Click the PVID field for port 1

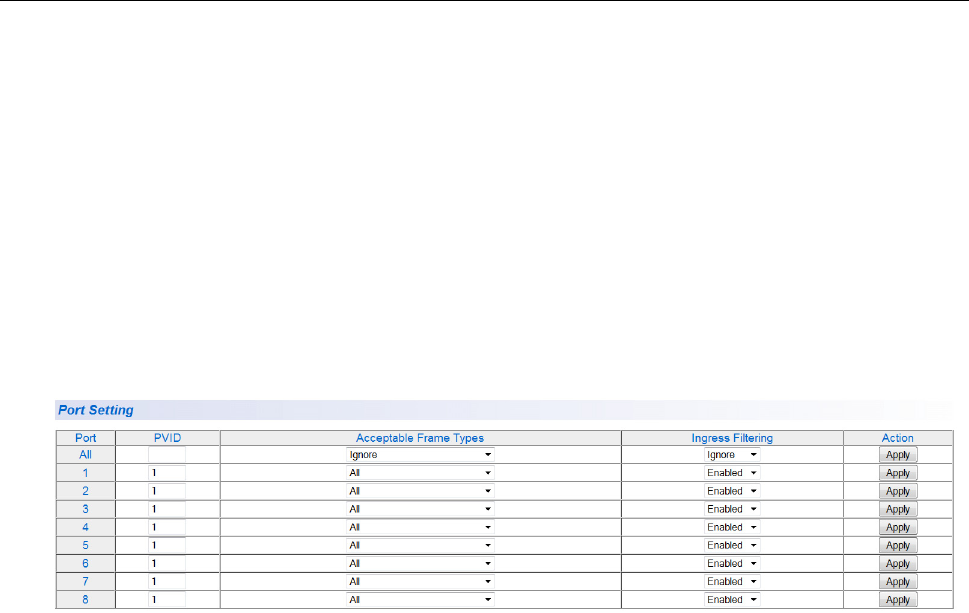pos(167,473)
